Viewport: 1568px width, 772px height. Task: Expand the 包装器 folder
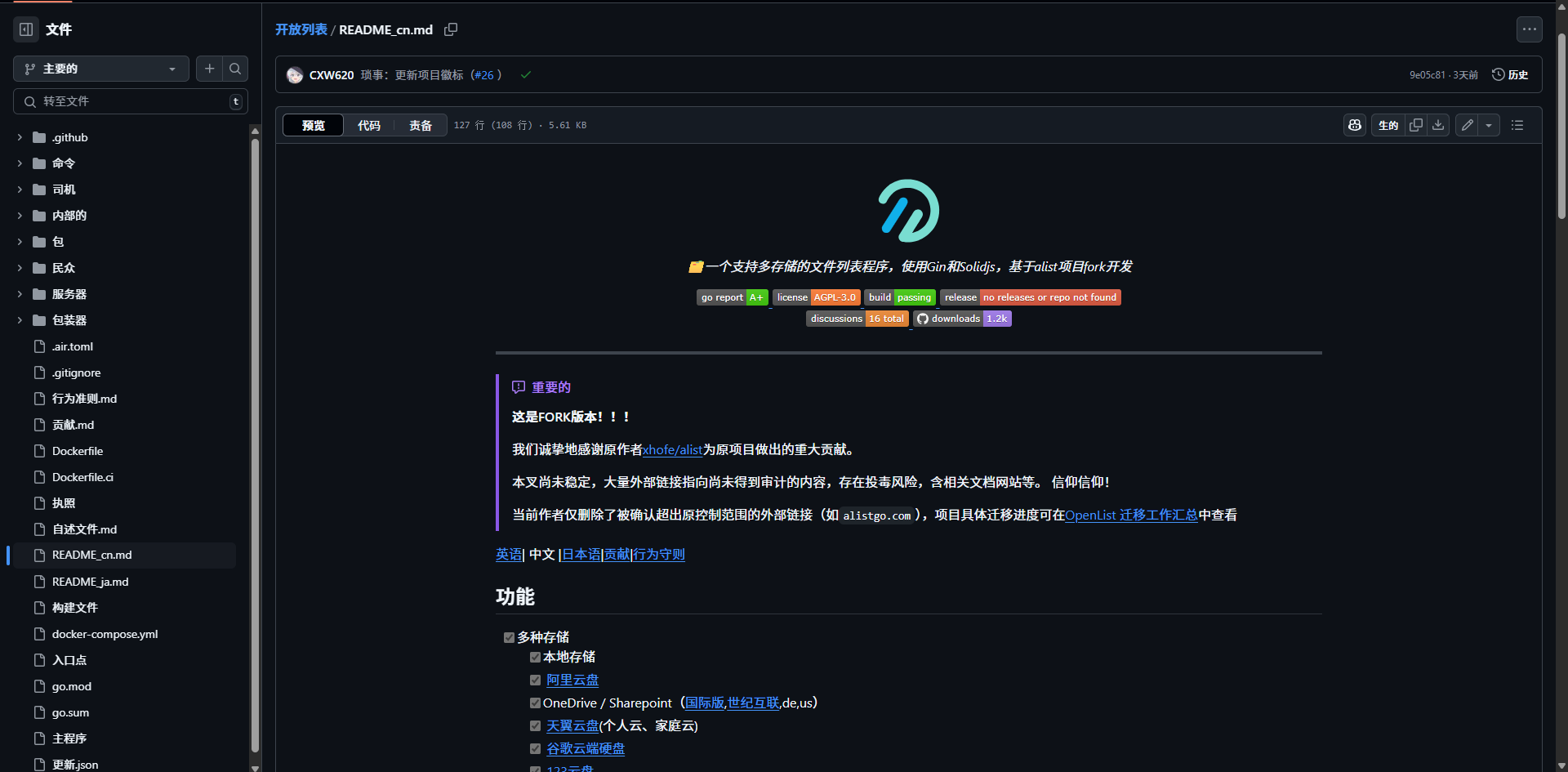point(20,320)
